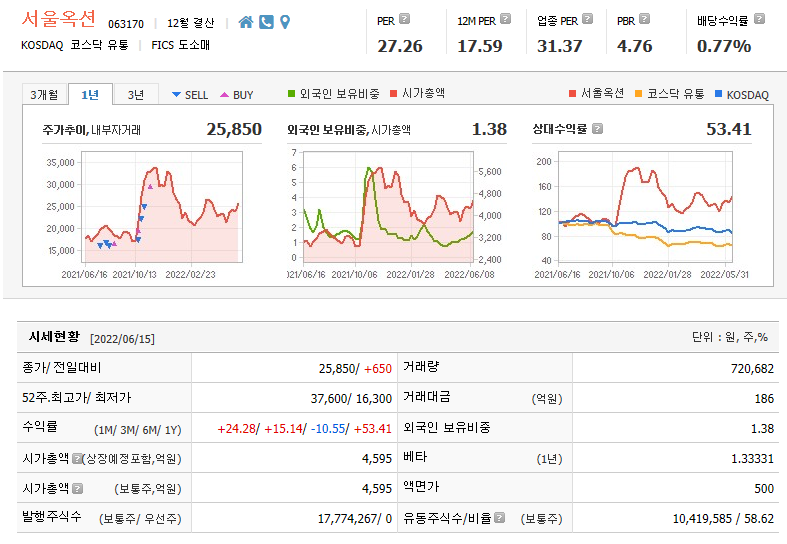This screenshot has height=544, width=787.
Task: Open help icon beside 시가총액 상장예정포함
Action: [x=77, y=458]
